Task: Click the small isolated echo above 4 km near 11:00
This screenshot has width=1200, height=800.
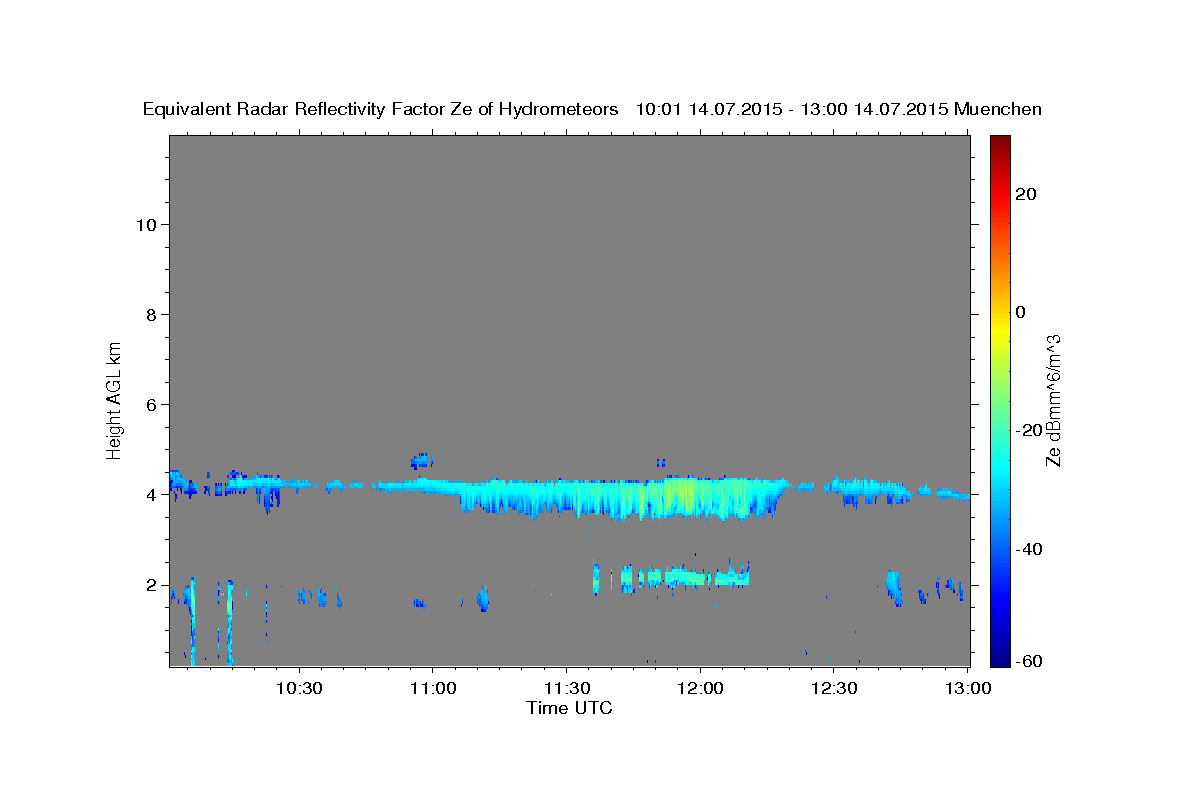Action: [421, 460]
